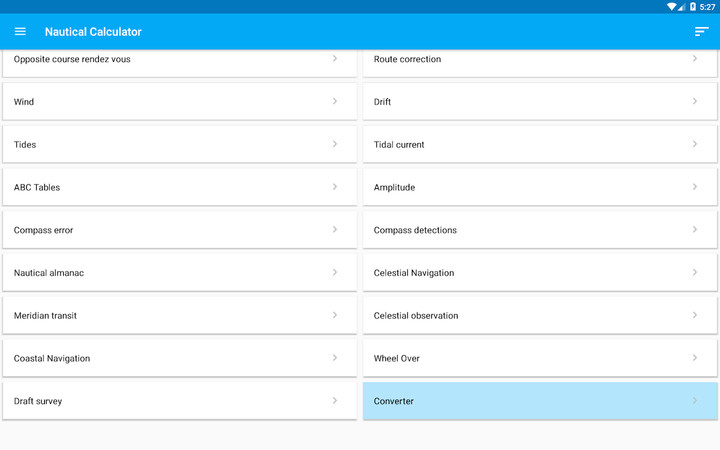Open Compass detections item
Screen dimensions: 720x450
pyautogui.click(x=539, y=230)
